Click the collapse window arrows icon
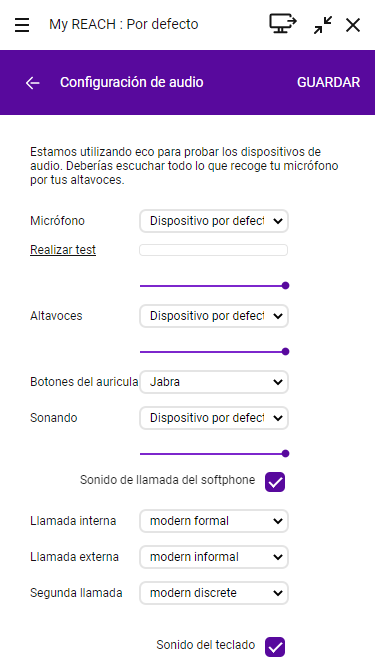This screenshot has height=667, width=375. pyautogui.click(x=323, y=25)
